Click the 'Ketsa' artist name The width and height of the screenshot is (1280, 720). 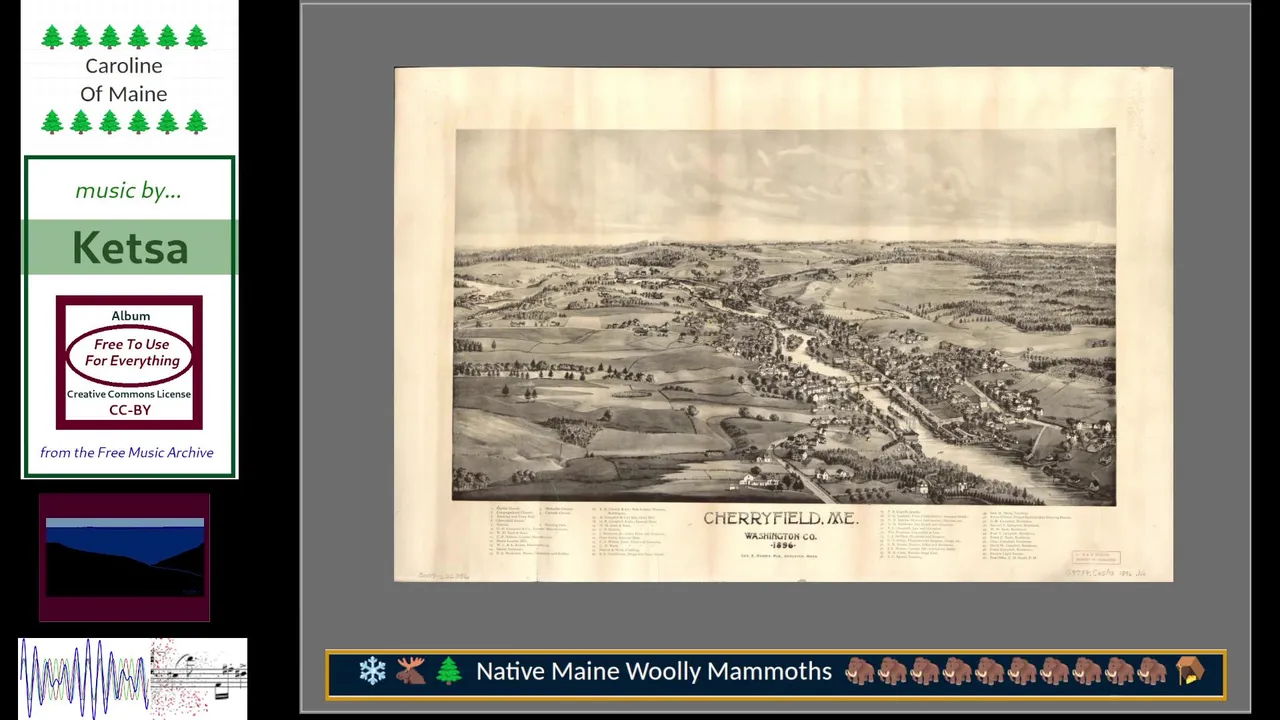click(x=130, y=248)
